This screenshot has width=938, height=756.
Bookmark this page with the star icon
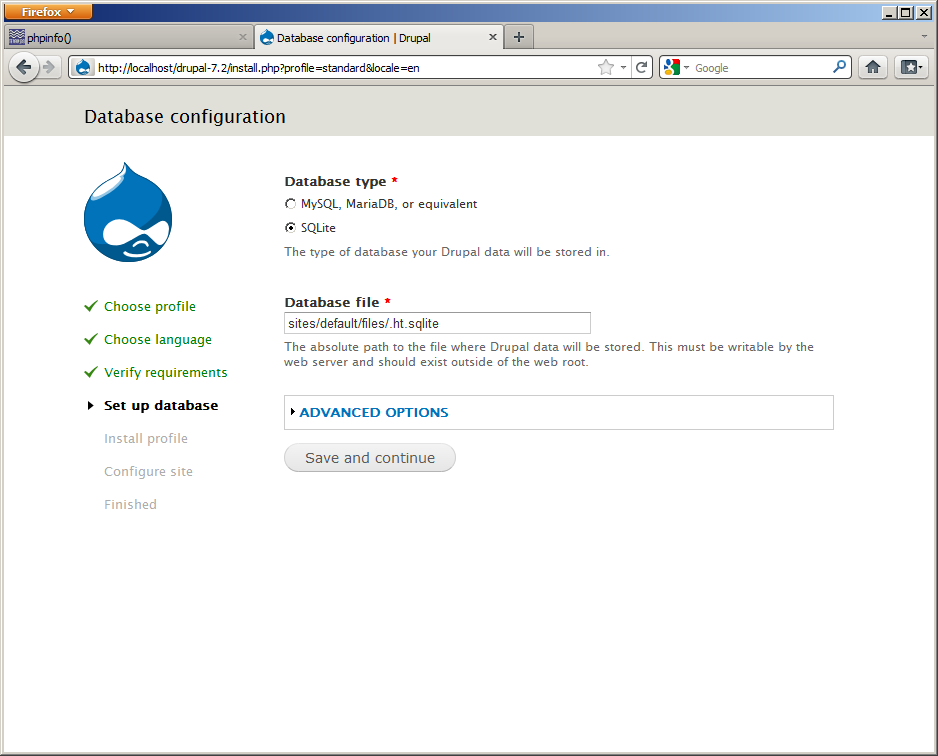605,68
